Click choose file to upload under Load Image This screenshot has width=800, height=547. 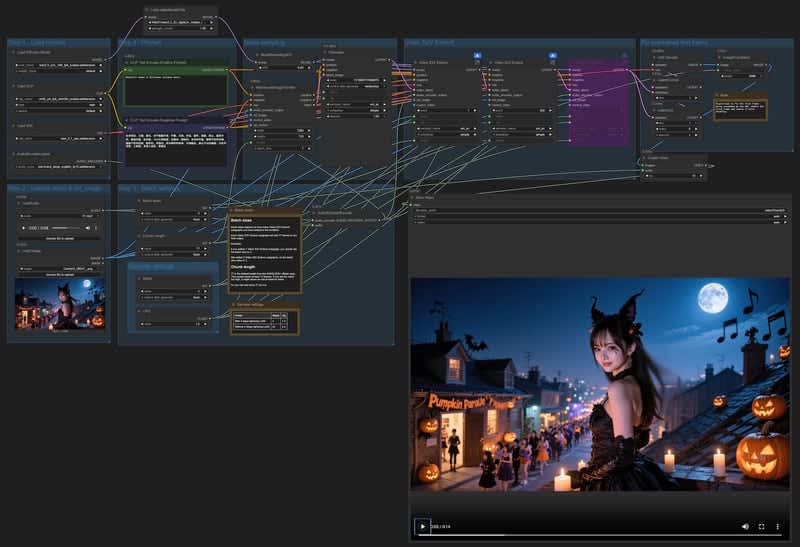[58, 273]
